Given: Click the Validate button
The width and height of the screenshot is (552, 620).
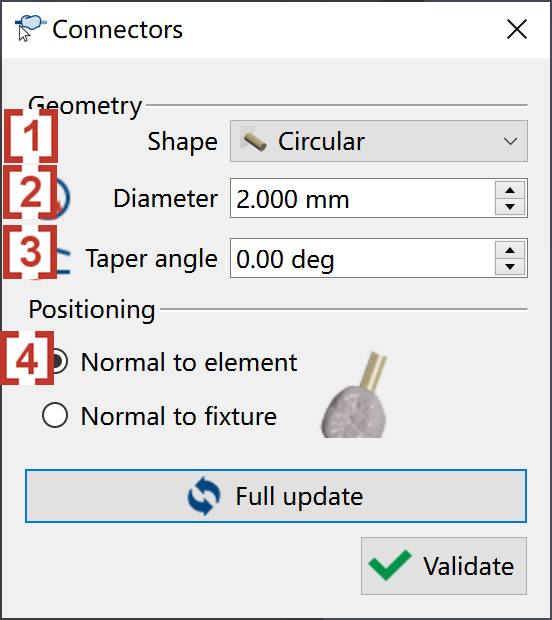Looking at the screenshot, I should click(x=444, y=566).
